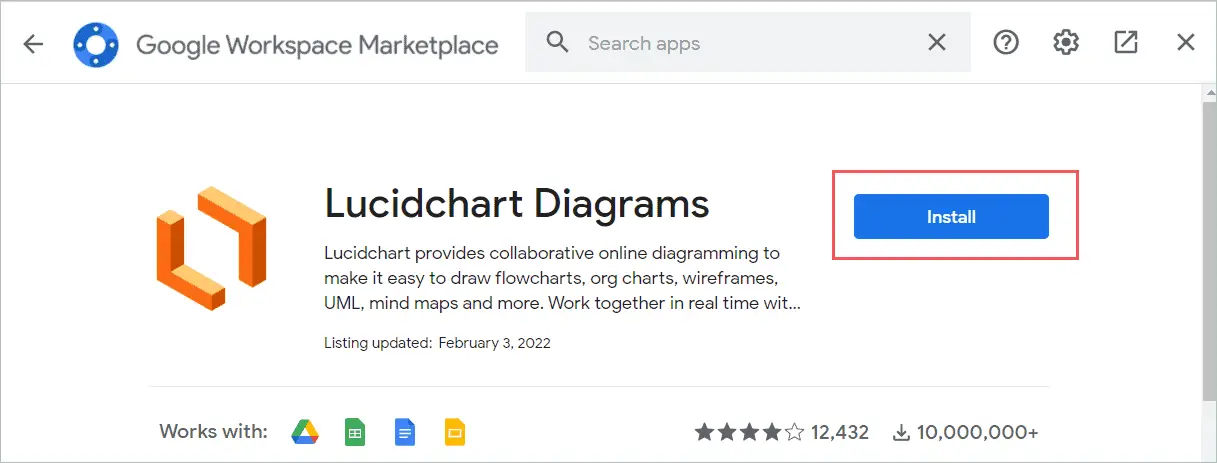1217x463 pixels.
Task: Close the Marketplace dialog
Action: (x=1186, y=42)
